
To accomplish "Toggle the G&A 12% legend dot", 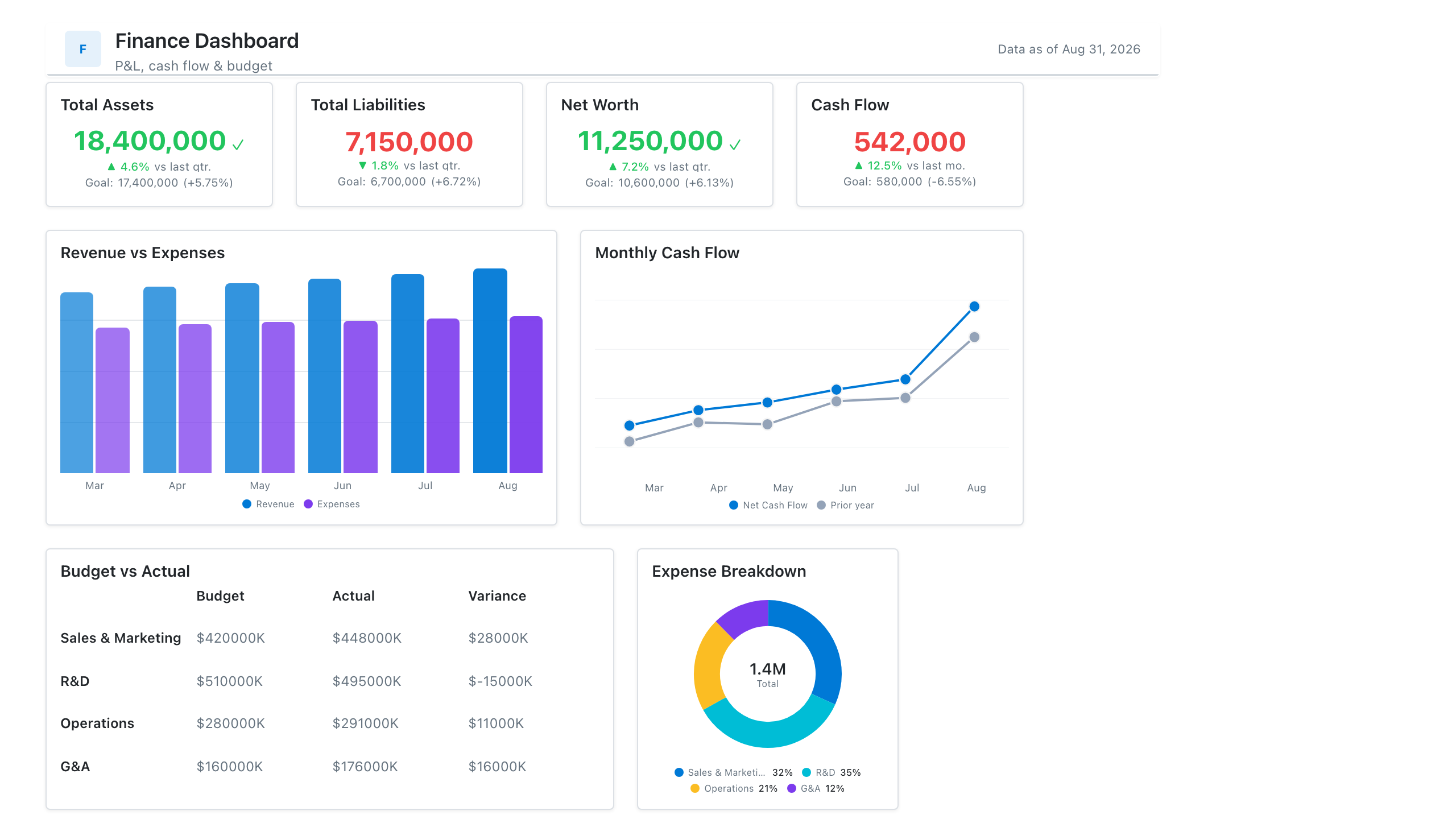I will [x=792, y=788].
